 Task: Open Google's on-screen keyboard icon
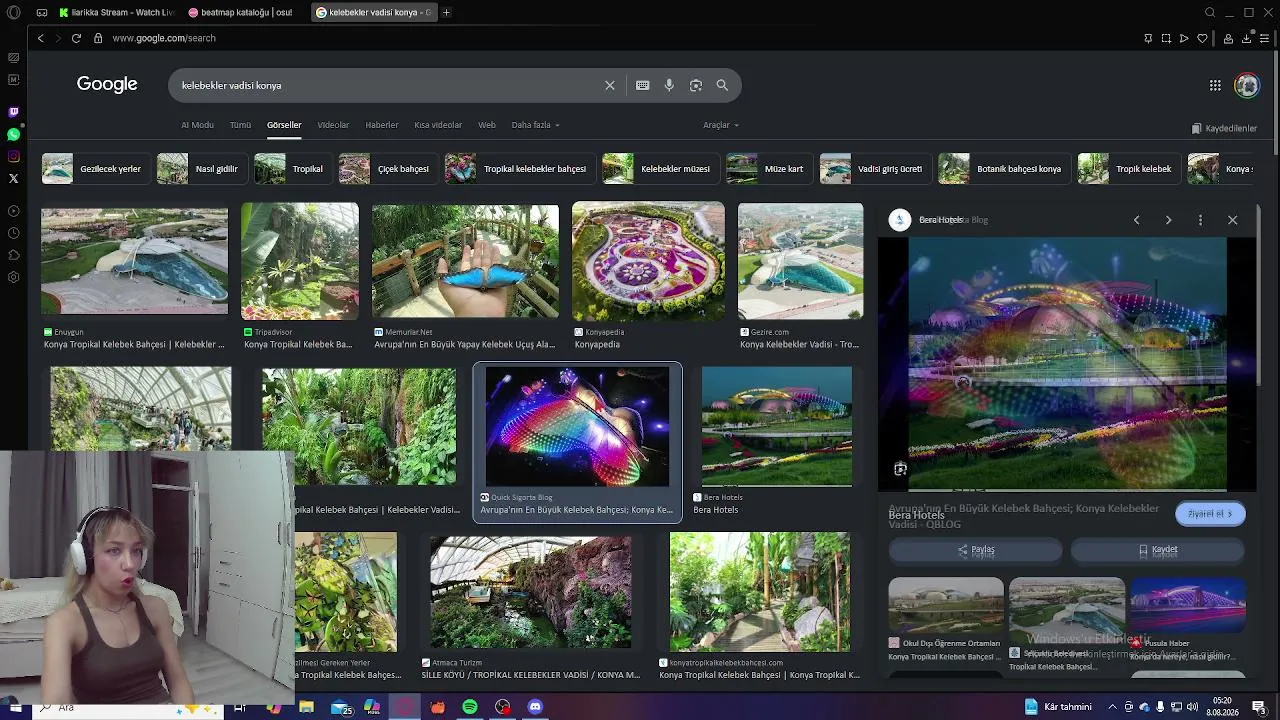click(x=642, y=85)
